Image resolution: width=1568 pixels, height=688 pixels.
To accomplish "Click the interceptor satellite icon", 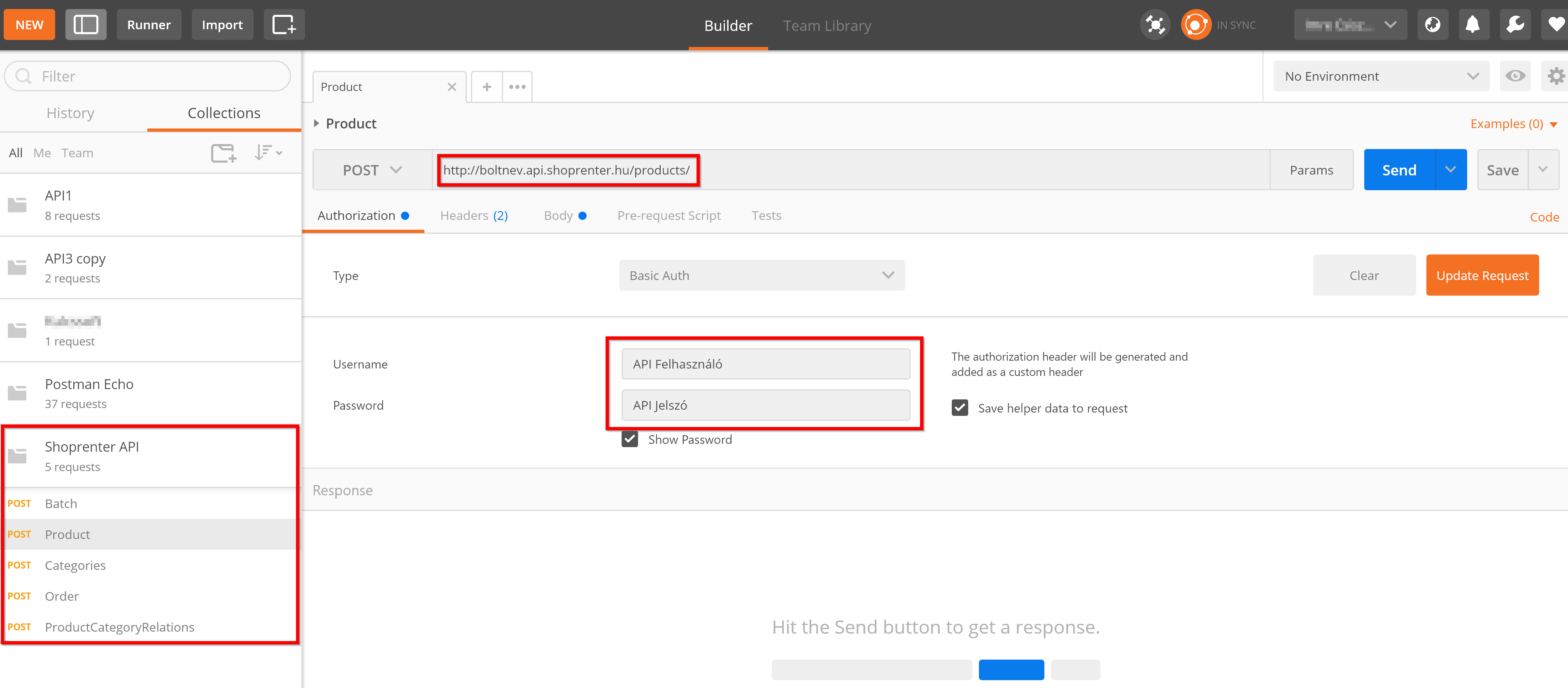I will click(1155, 25).
